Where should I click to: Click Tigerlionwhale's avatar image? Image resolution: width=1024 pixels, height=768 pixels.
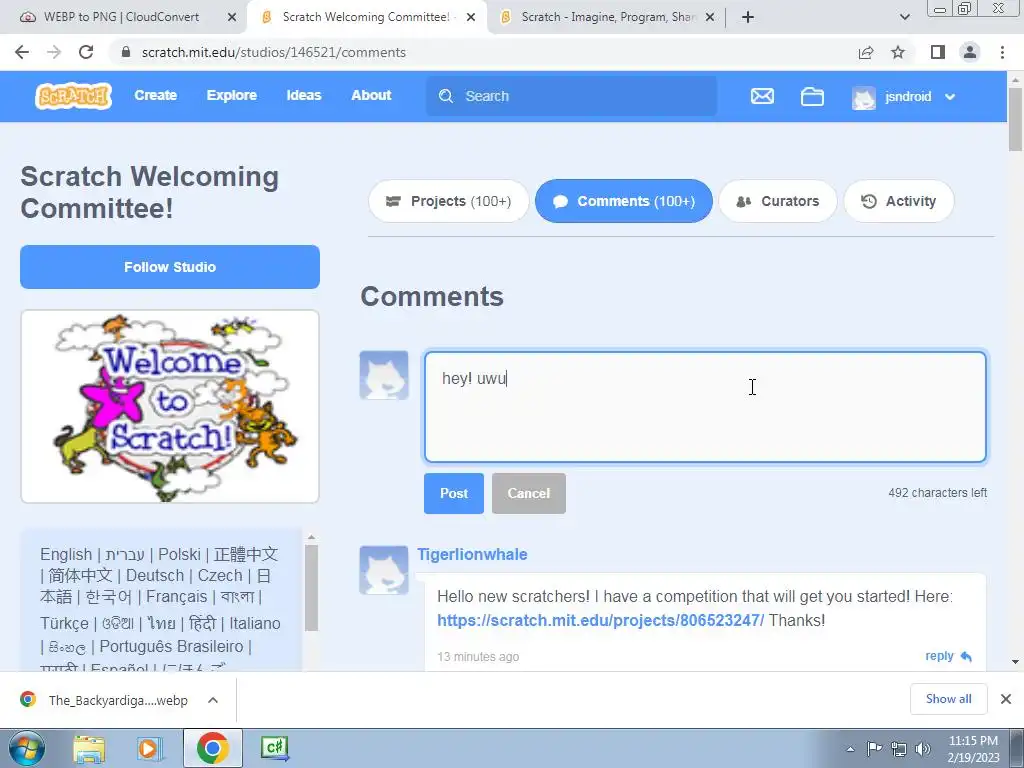[384, 570]
